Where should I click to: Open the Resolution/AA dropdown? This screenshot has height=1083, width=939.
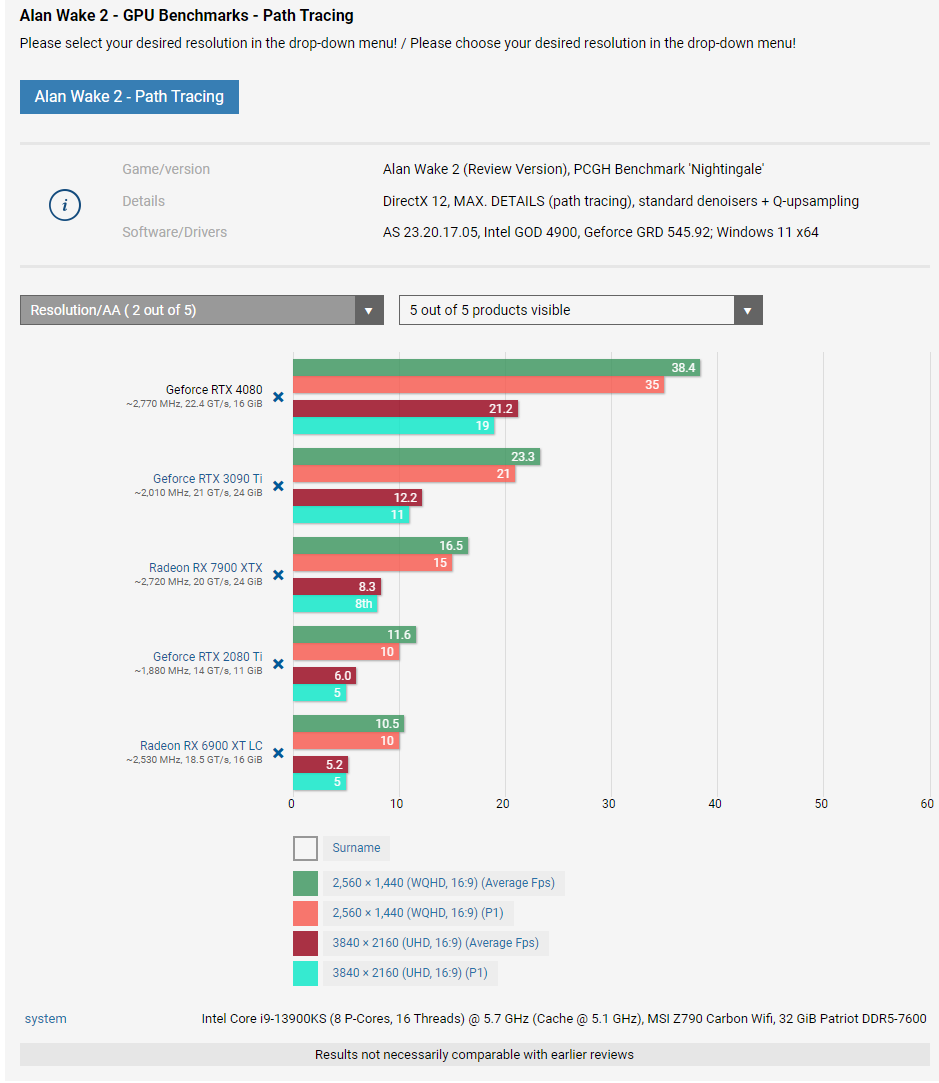[188, 310]
